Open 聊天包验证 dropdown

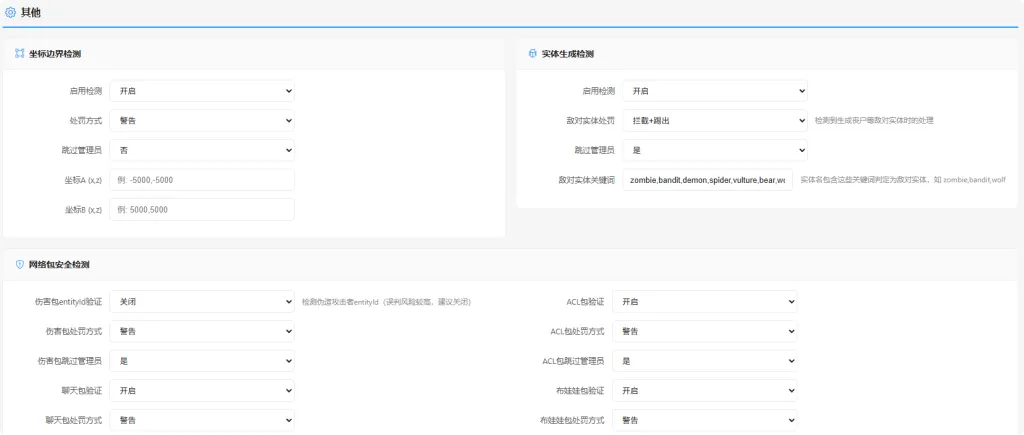202,391
